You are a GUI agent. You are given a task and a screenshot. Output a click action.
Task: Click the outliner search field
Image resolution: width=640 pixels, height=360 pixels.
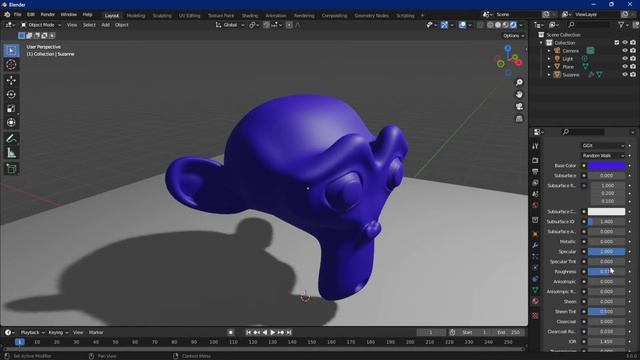click(589, 25)
